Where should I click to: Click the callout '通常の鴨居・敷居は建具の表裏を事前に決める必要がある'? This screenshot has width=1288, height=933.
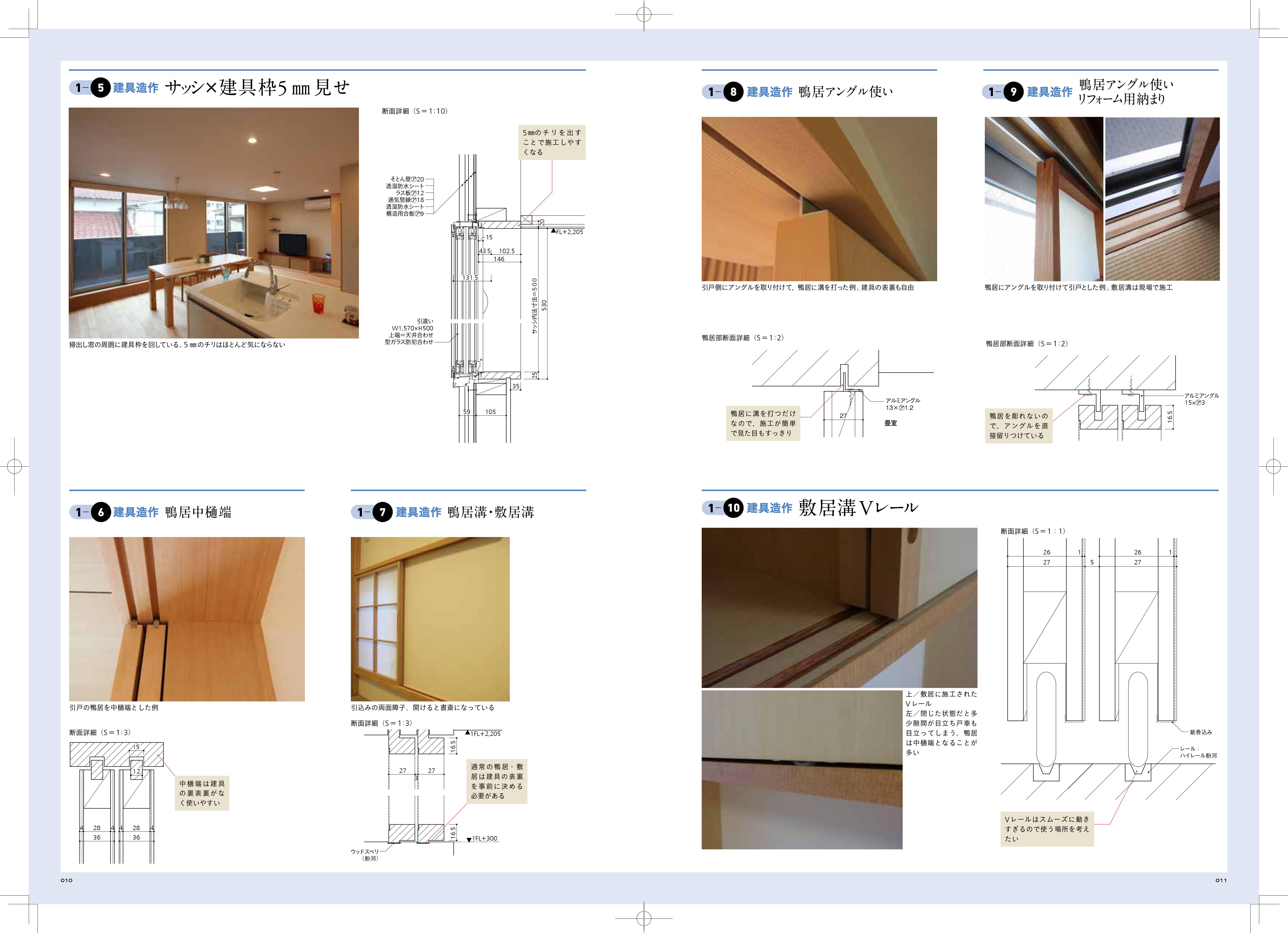click(x=497, y=781)
